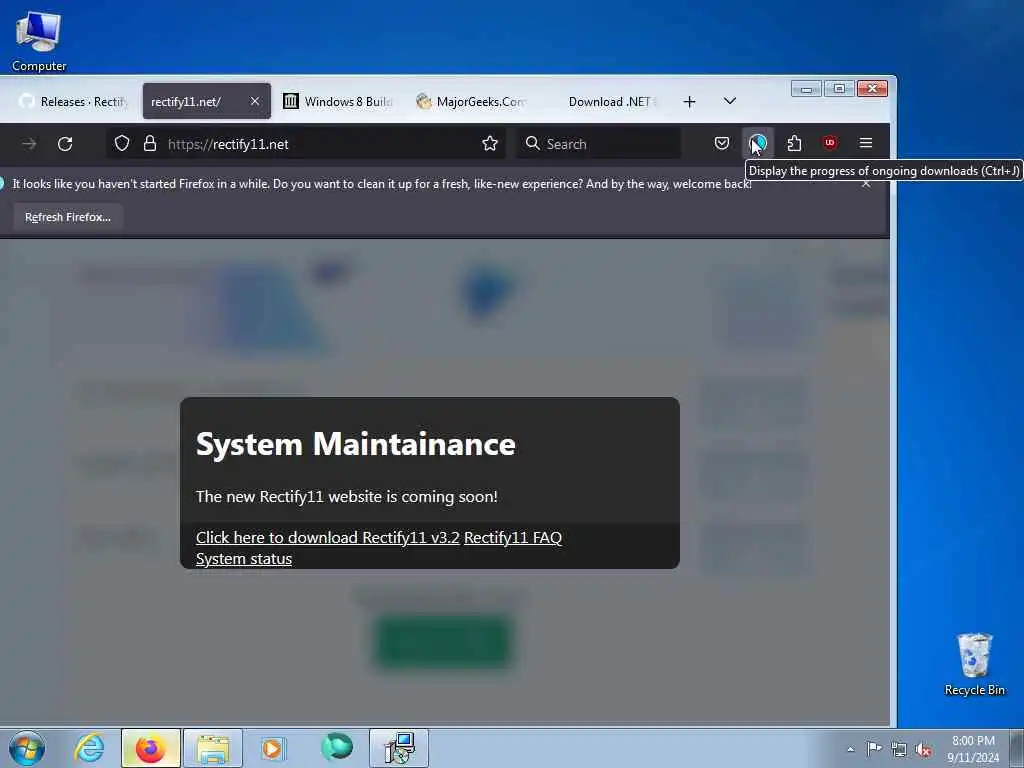Switch to the MajorGeeks.Com tab
Image resolution: width=1024 pixels, height=768 pixels.
click(472, 101)
